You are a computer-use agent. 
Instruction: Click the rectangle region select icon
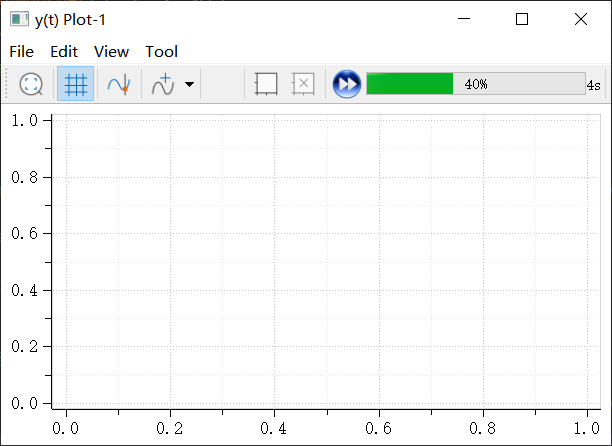(x=265, y=84)
